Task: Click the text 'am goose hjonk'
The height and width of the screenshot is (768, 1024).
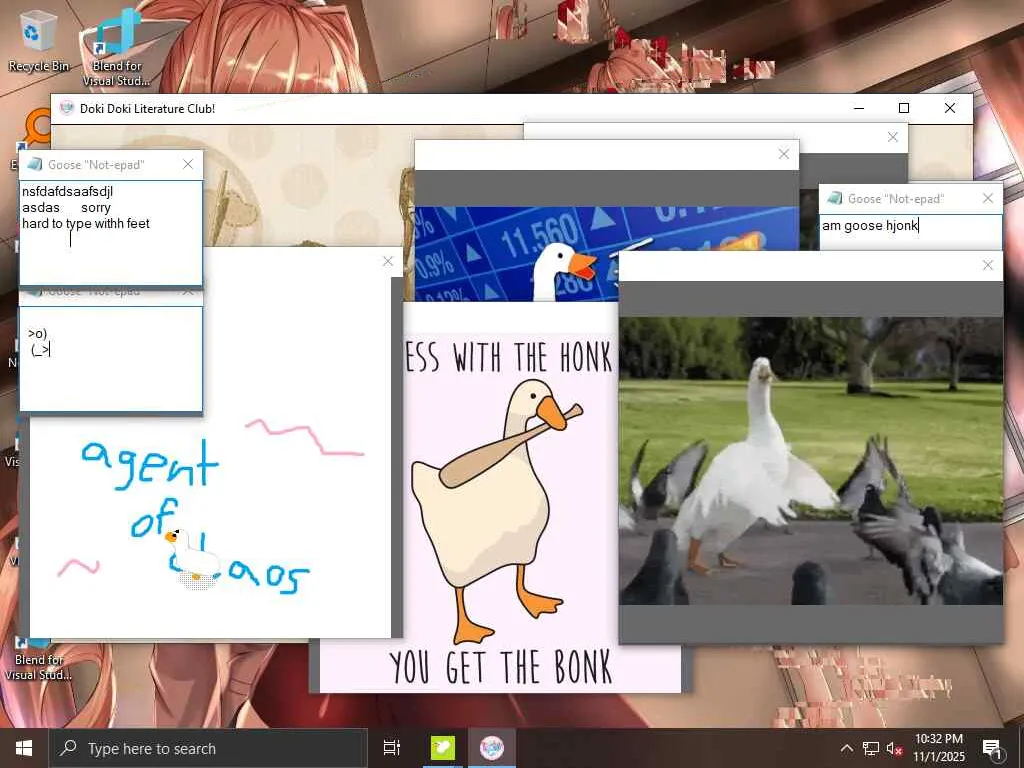Action: coord(870,225)
